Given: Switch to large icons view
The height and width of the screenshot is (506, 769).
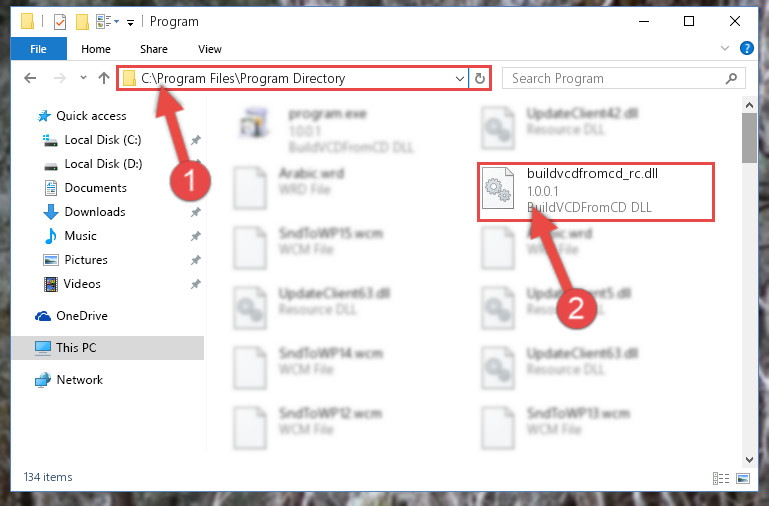Looking at the screenshot, I should coord(743,478).
